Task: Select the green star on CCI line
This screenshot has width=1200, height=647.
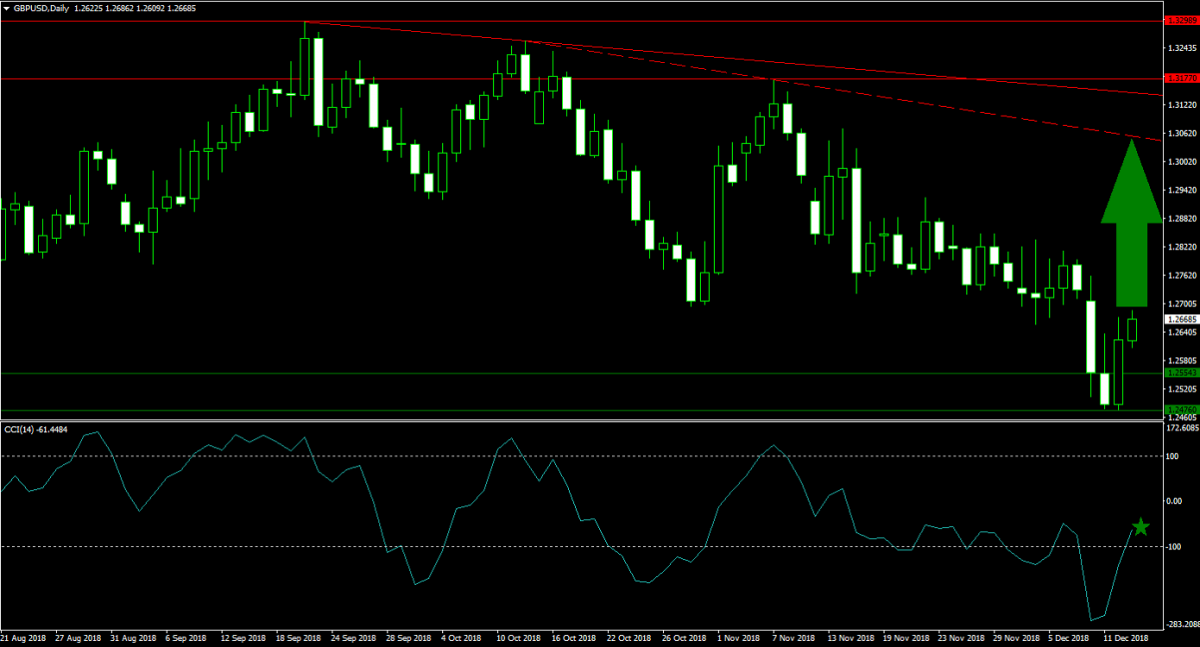Action: pos(1140,527)
